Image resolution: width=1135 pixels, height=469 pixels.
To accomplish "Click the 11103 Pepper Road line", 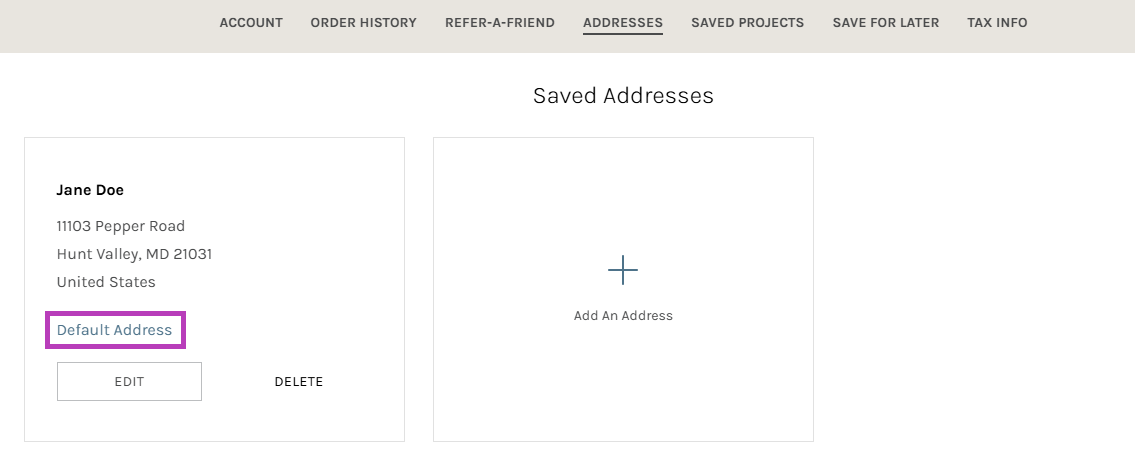I will tap(120, 226).
